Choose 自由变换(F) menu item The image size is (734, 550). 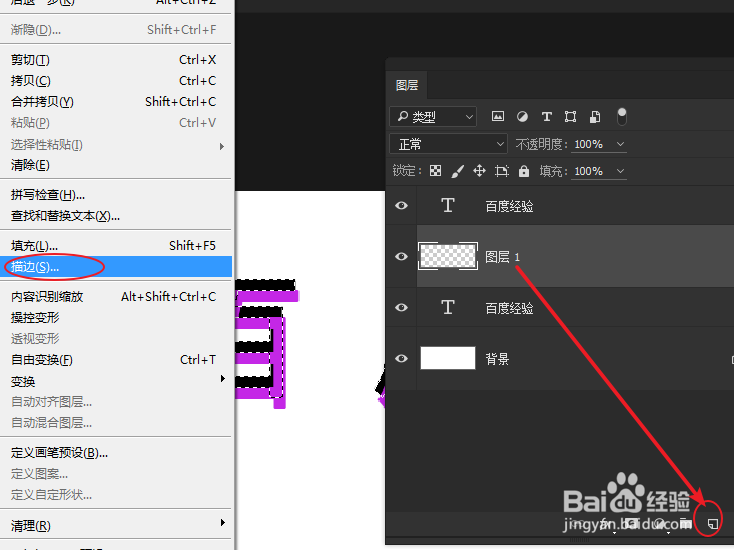tap(116, 360)
